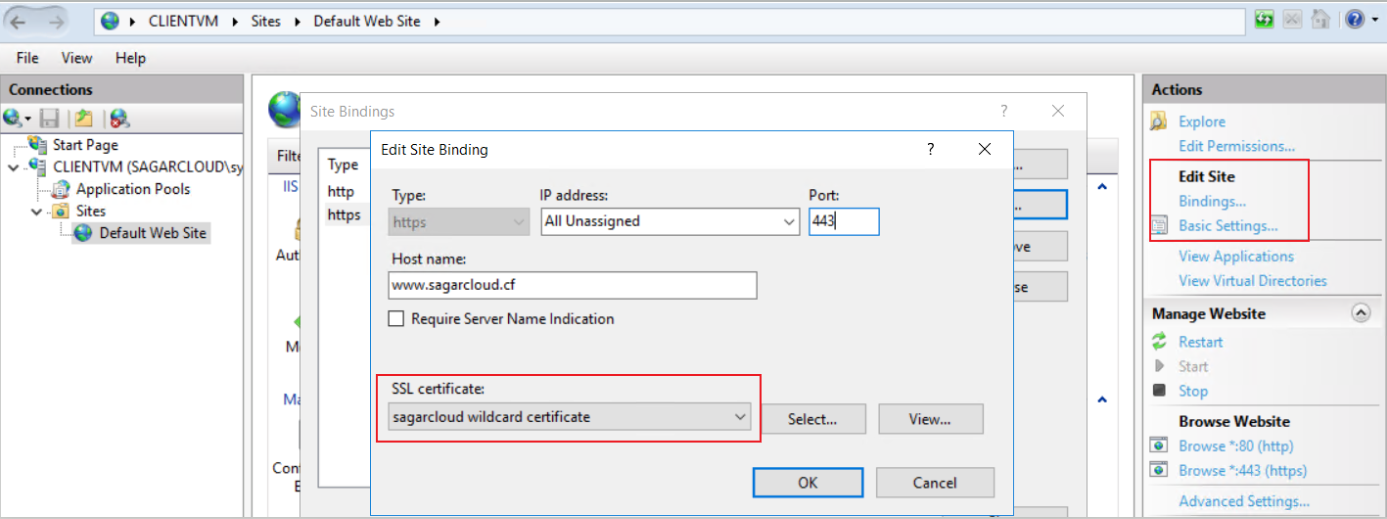Expand the IP address combo box

[790, 221]
